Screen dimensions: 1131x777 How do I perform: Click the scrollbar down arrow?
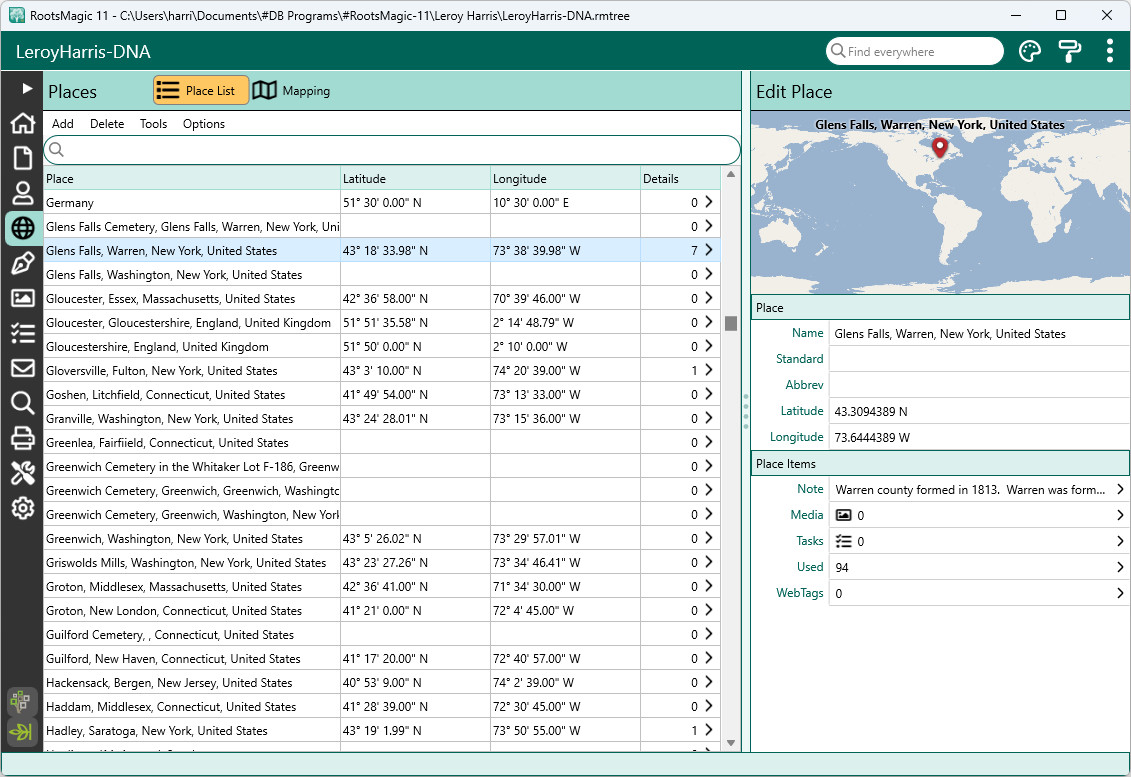731,742
